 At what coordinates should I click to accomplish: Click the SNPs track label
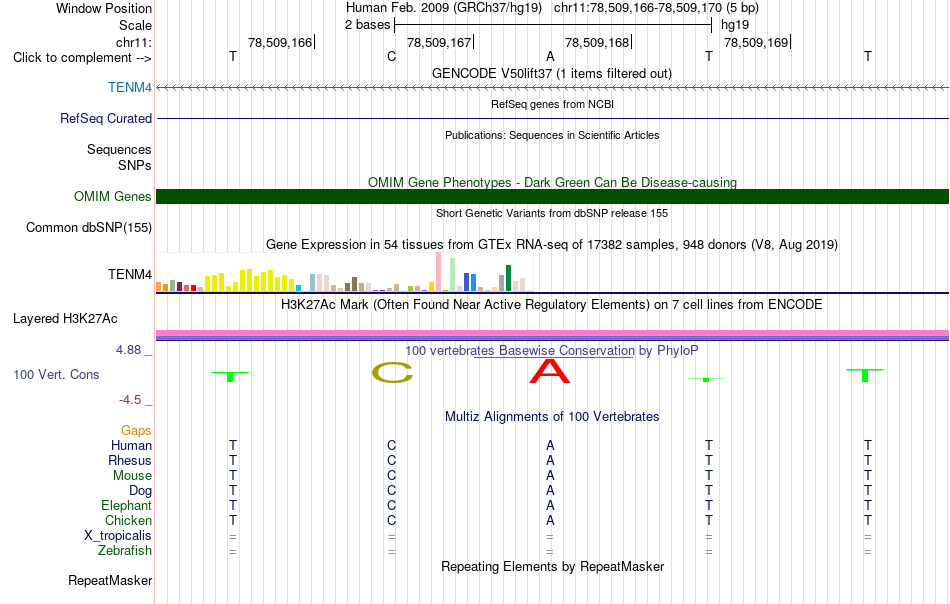click(x=135, y=165)
